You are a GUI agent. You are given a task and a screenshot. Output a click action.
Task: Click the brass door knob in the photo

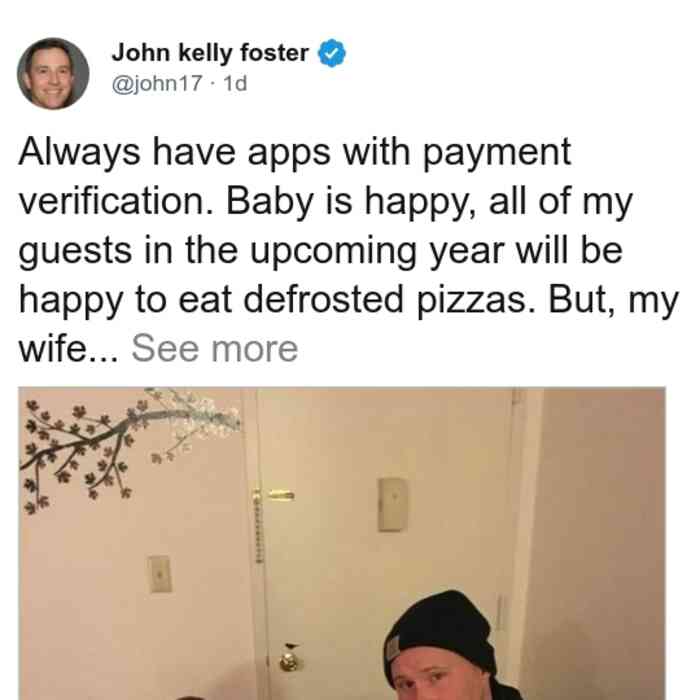(291, 659)
